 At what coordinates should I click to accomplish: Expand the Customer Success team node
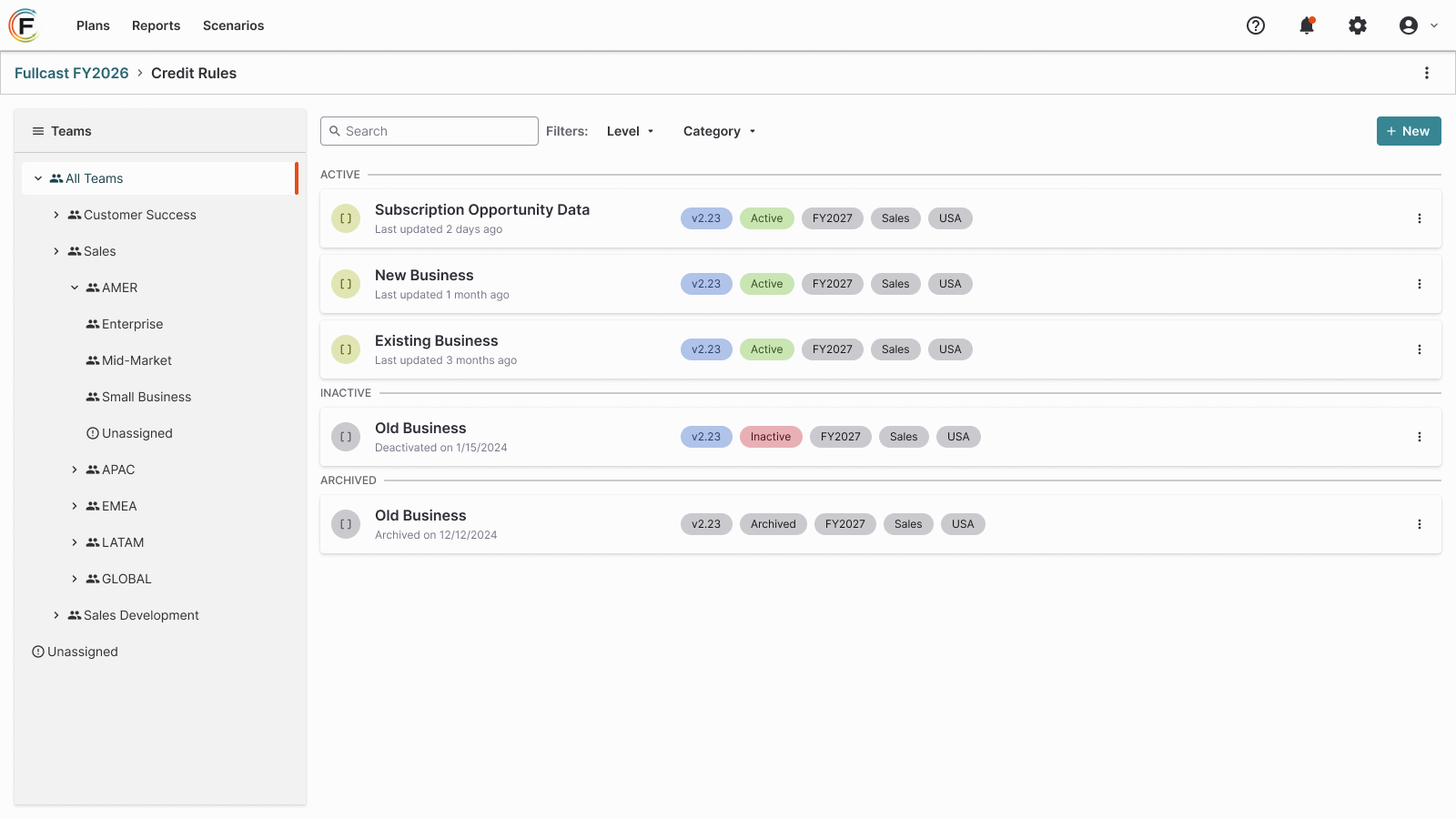point(56,215)
